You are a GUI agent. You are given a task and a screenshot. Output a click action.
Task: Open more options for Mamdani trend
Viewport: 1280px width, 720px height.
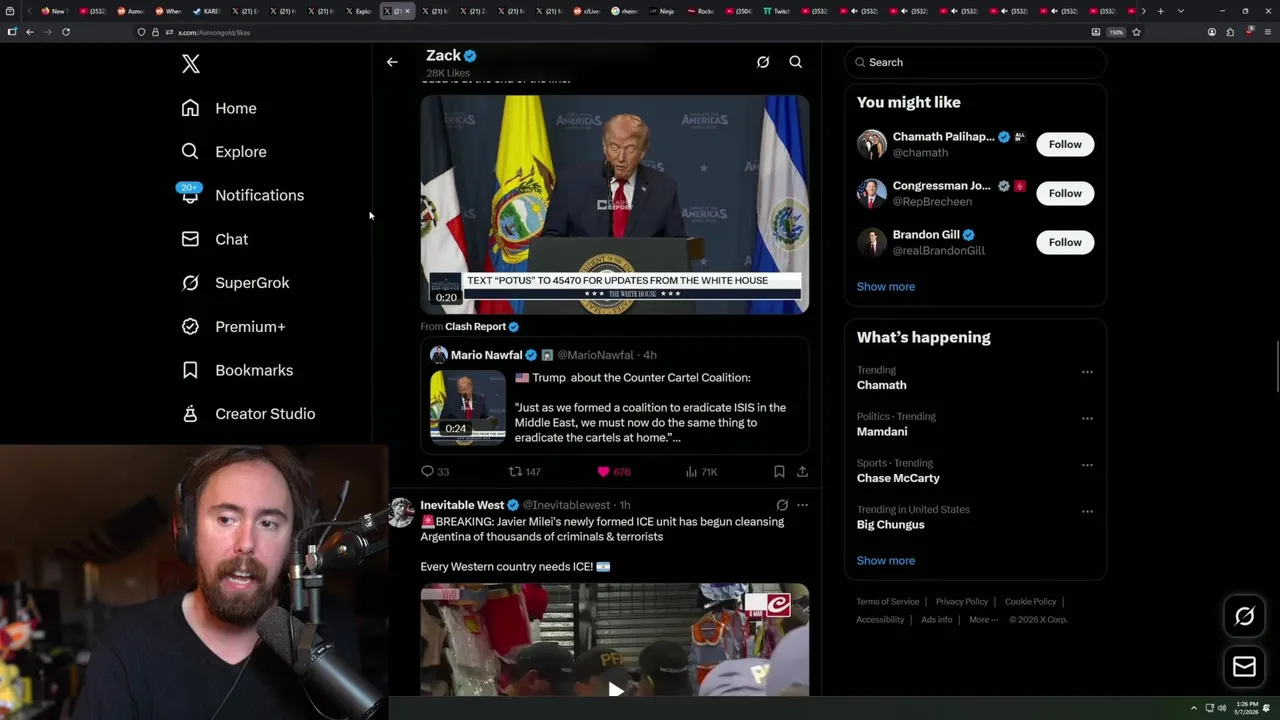tap(1087, 418)
